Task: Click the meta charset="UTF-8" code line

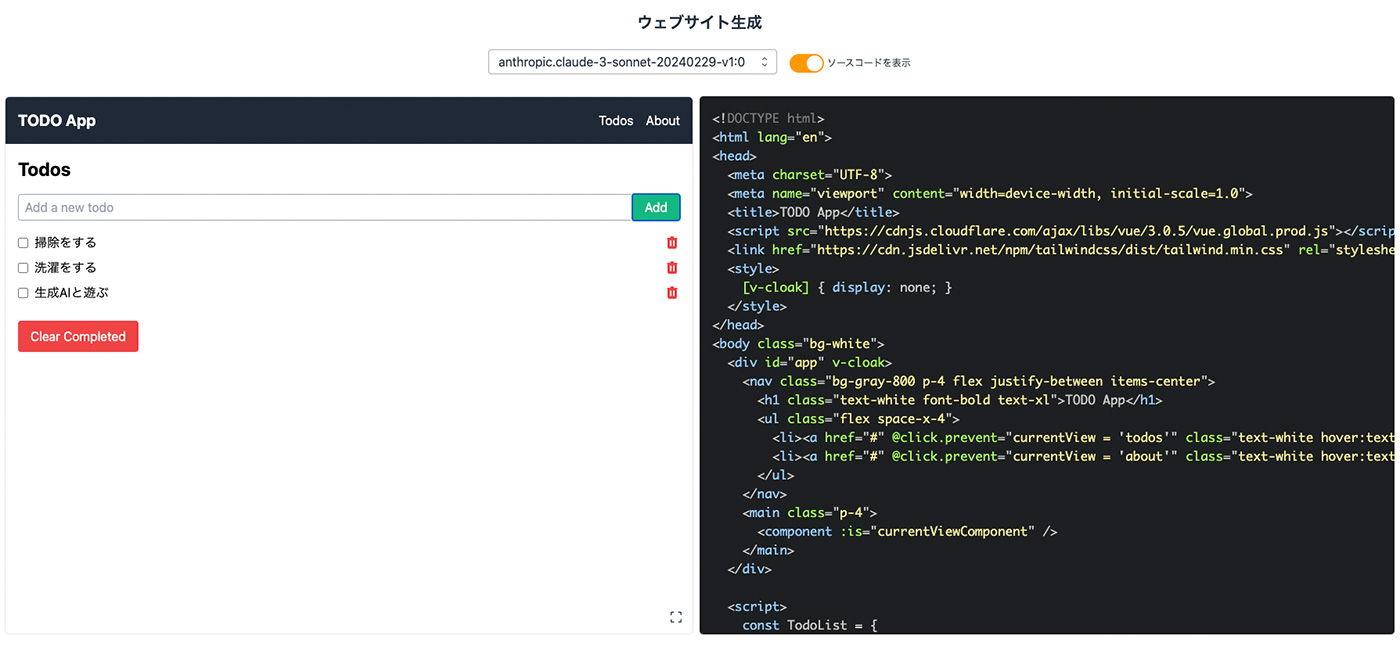Action: coord(810,174)
